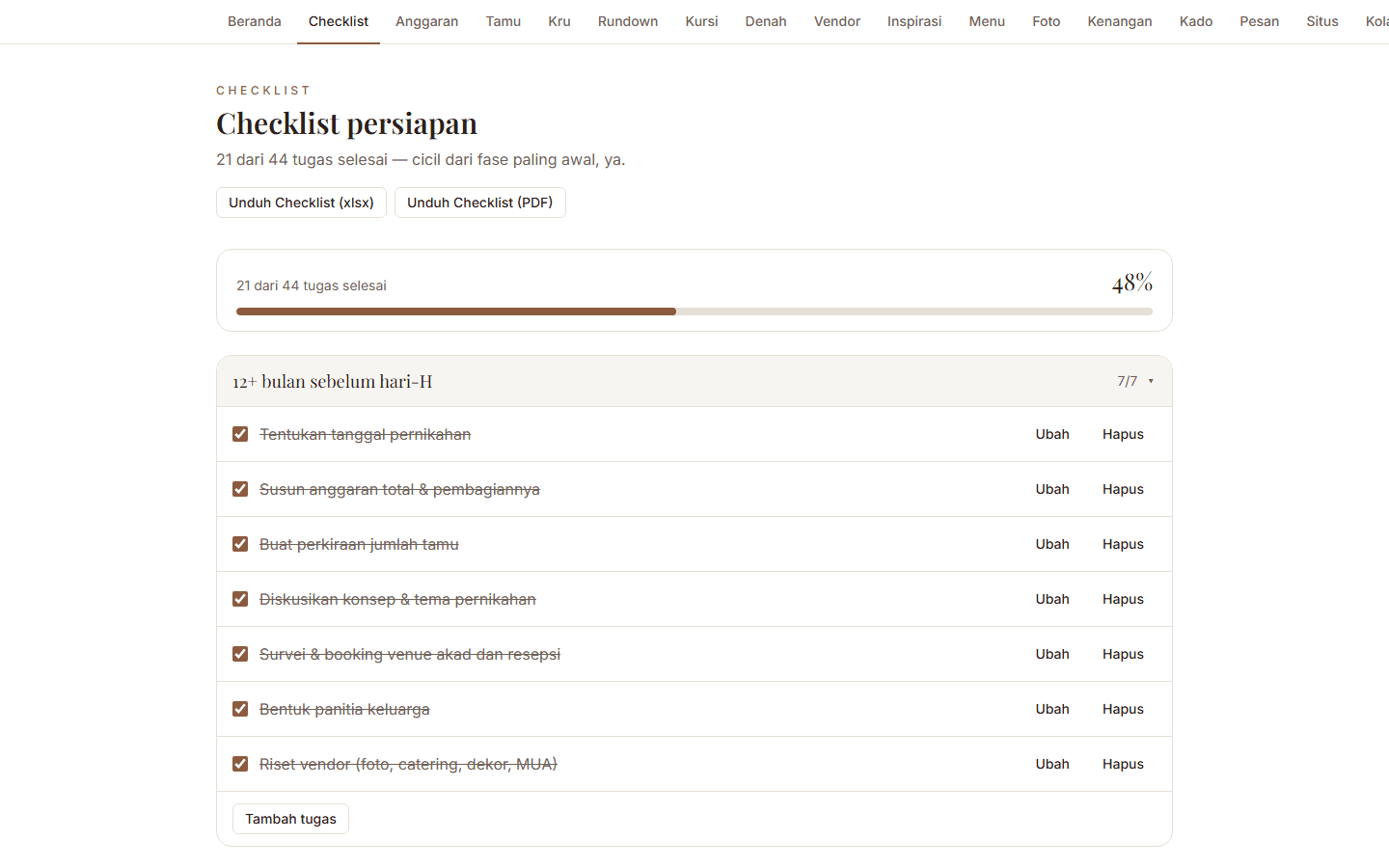1389x868 pixels.
Task: Collapse the 12+ bulan section arrow
Action: (x=1151, y=381)
